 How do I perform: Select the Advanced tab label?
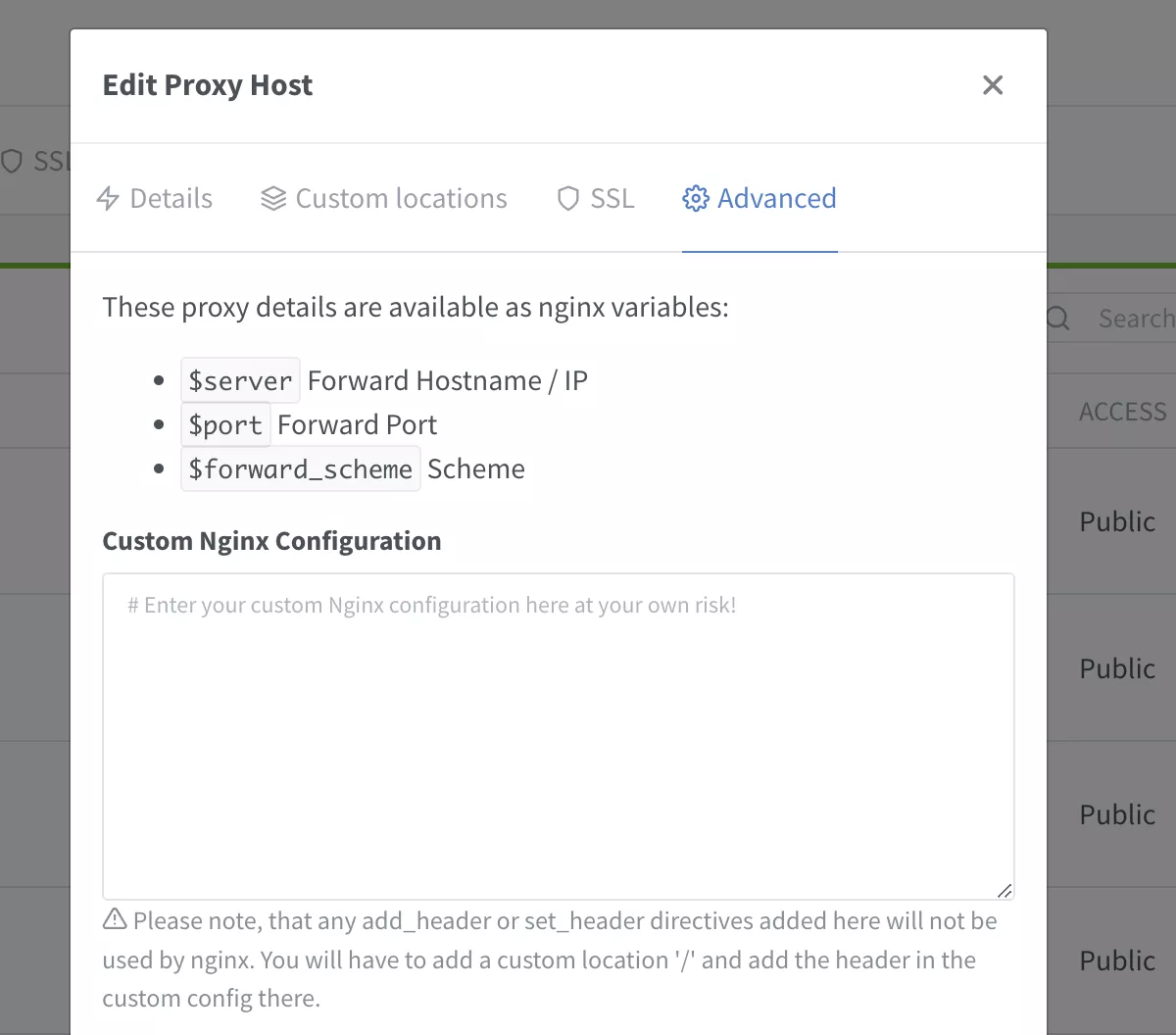coord(776,199)
